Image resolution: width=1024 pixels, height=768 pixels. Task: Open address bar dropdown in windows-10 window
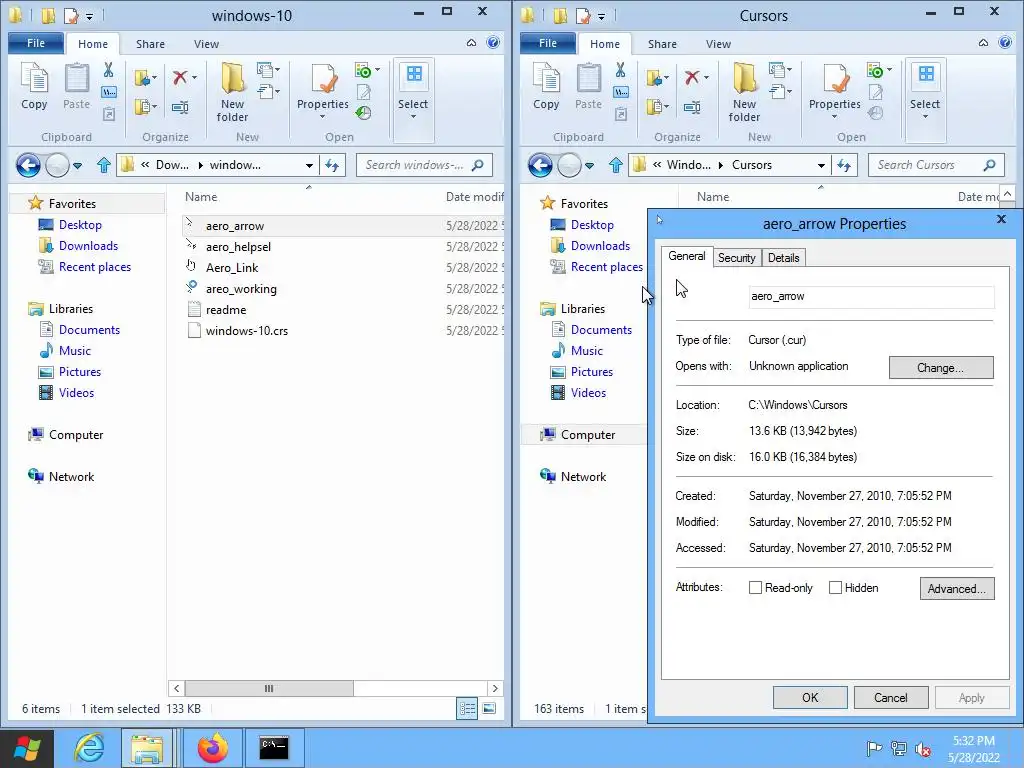(x=309, y=166)
